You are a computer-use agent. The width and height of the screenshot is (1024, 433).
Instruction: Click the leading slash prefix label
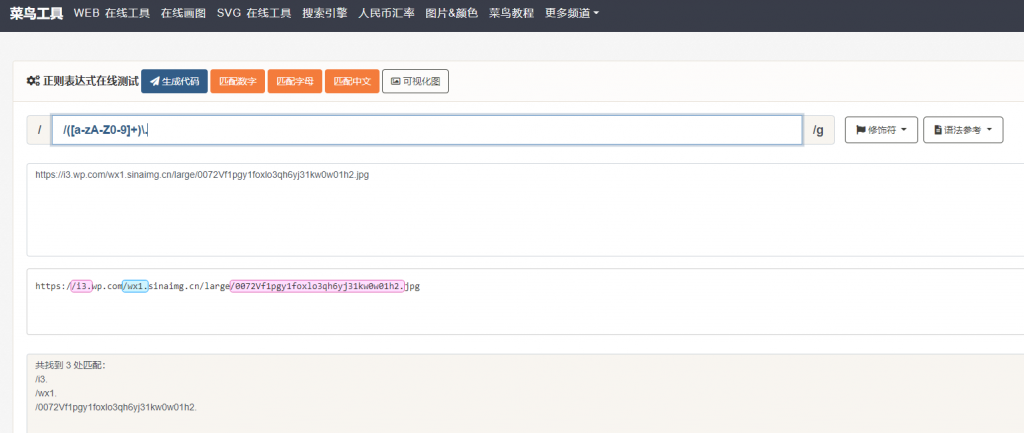pyautogui.click(x=39, y=130)
